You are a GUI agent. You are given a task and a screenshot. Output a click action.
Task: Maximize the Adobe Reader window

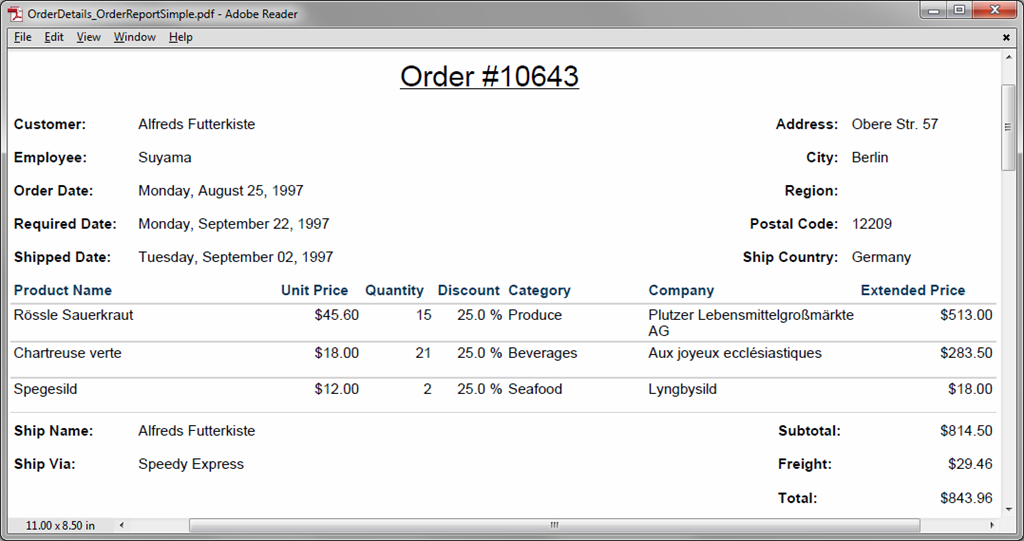[x=959, y=10]
